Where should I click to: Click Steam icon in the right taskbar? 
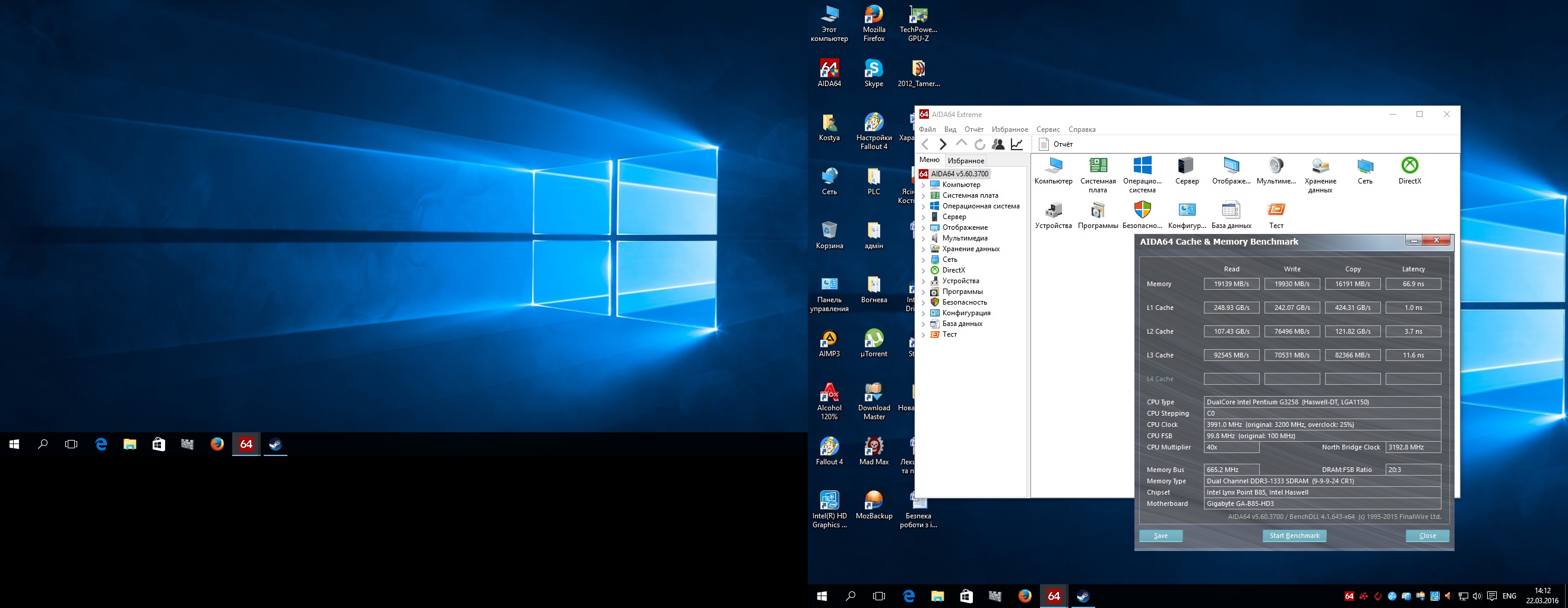(x=1082, y=596)
